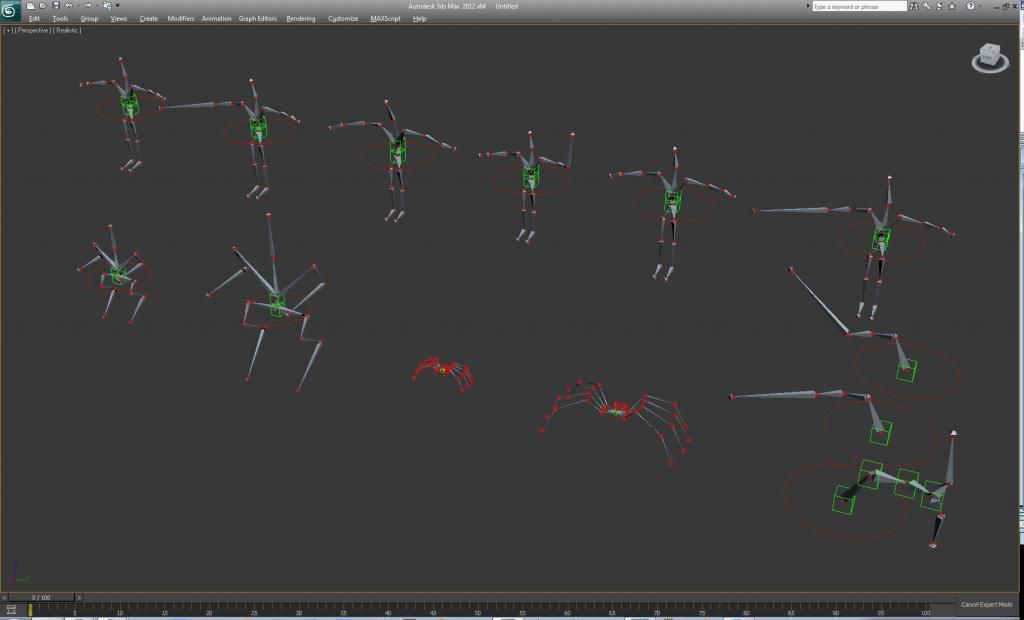Screen dimensions: 1024x620
Task: Open the MAXScript menu
Action: click(385, 18)
